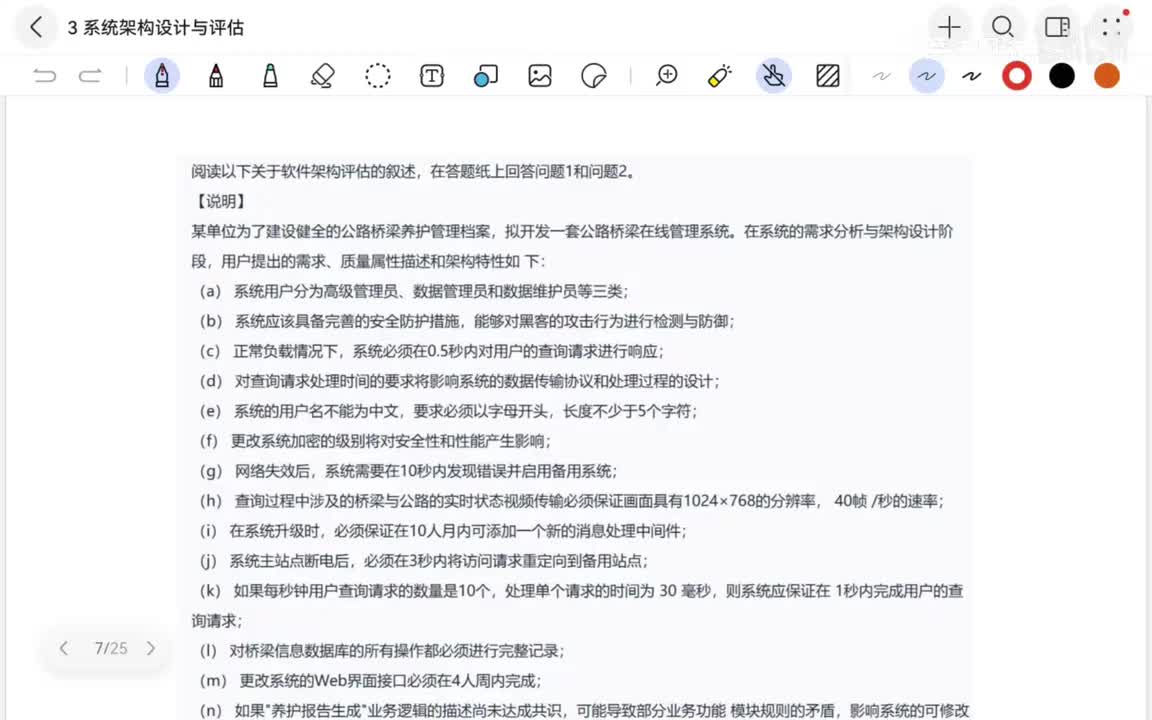The height and width of the screenshot is (720, 1152).
Task: Go back using the top-left arrow
Action: [36, 27]
